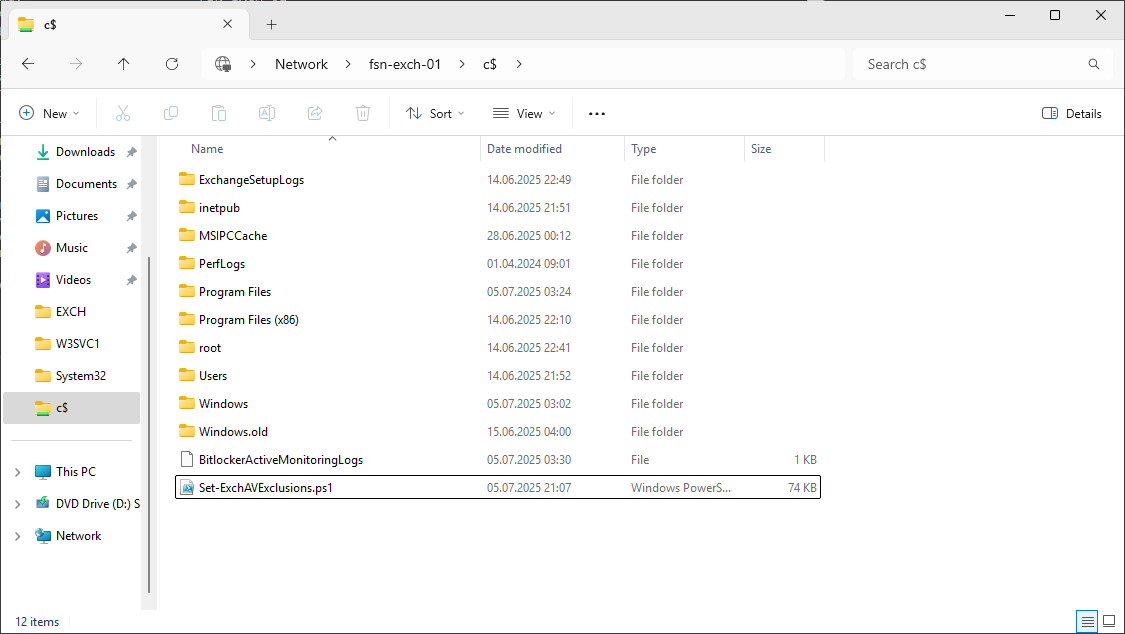Click the pin icon beside Videos
The height and width of the screenshot is (634, 1125).
point(131,280)
